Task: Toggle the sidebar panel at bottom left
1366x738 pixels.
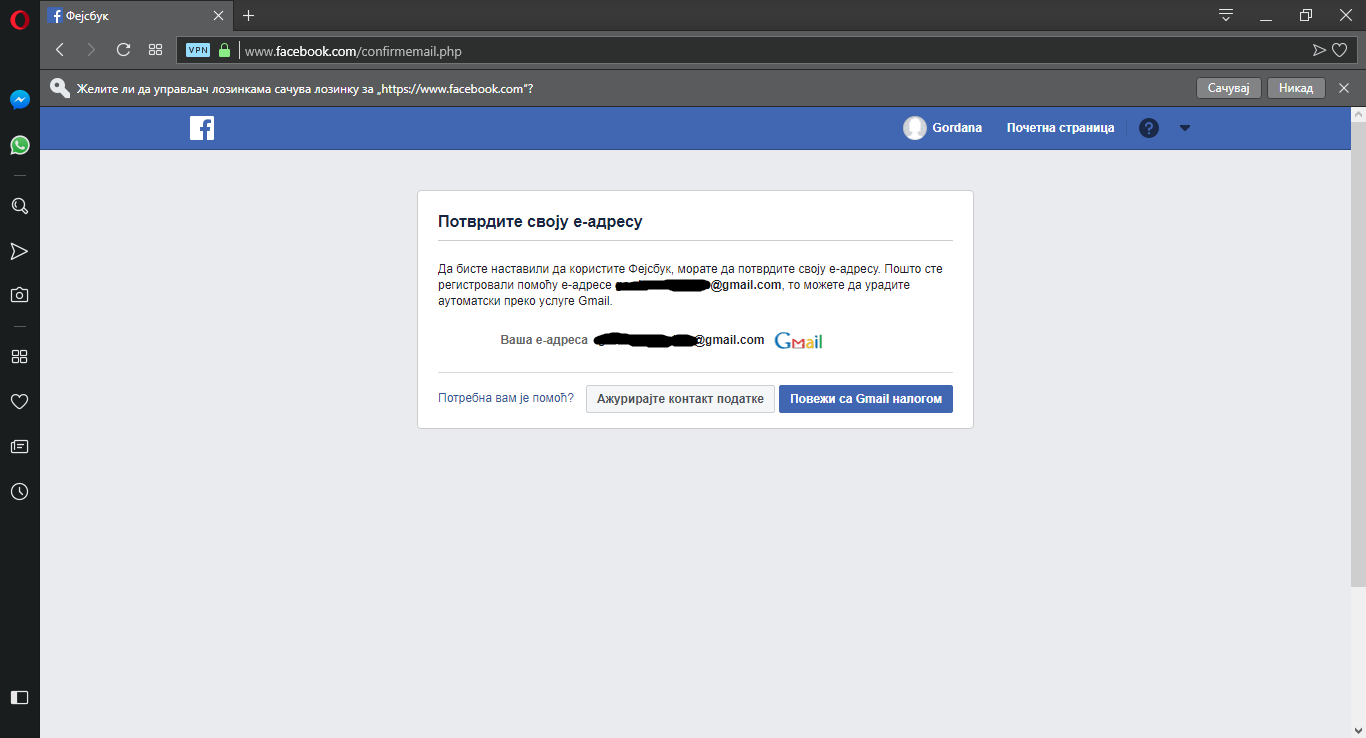Action: [x=20, y=697]
